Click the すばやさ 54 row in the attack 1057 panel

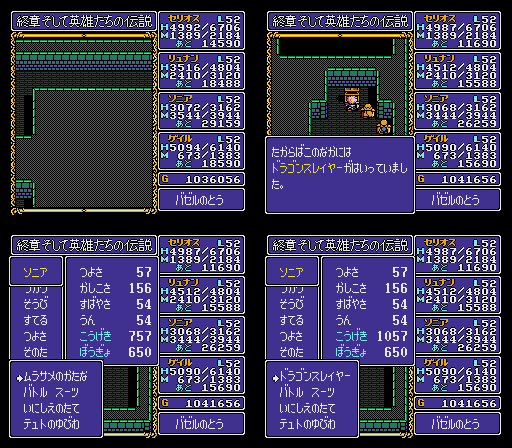click(x=371, y=304)
